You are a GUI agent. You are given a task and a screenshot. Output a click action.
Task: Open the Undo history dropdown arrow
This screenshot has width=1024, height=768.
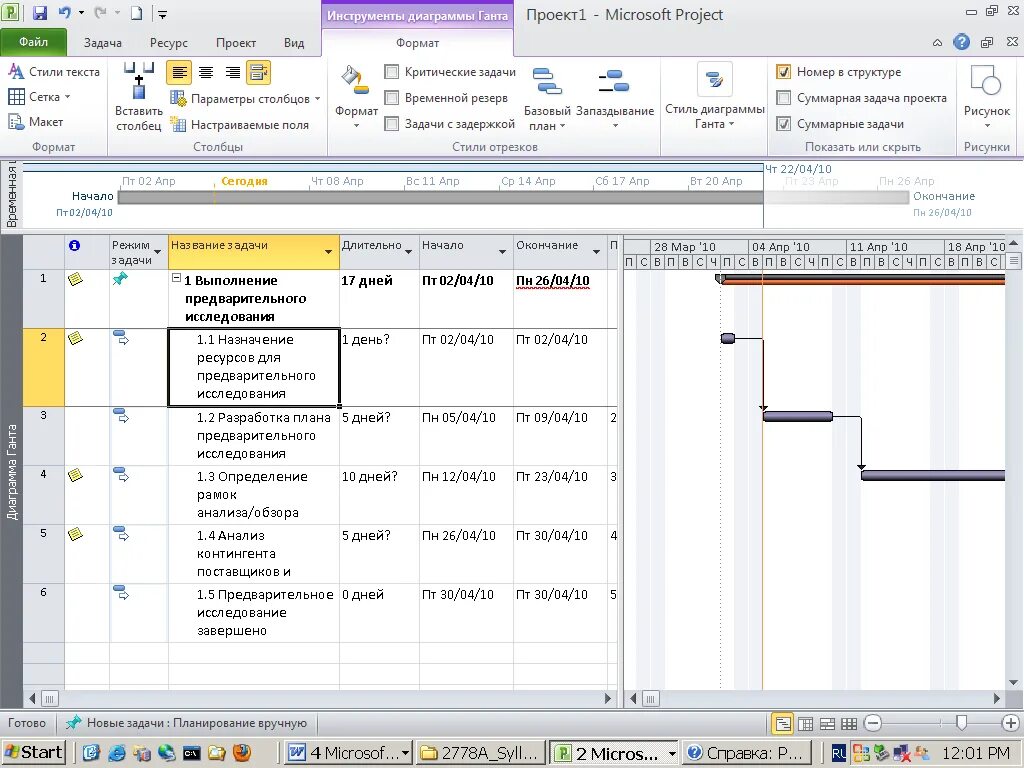[82, 13]
